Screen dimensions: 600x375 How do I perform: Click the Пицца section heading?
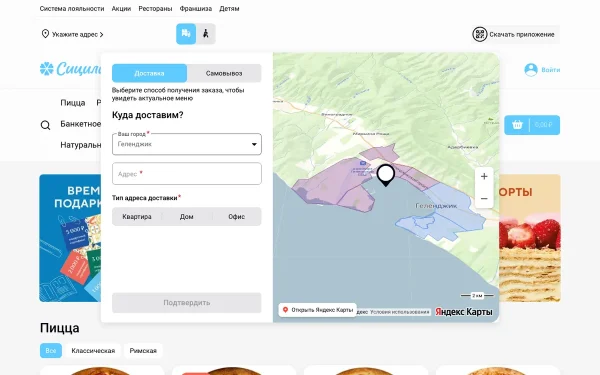(x=60, y=328)
